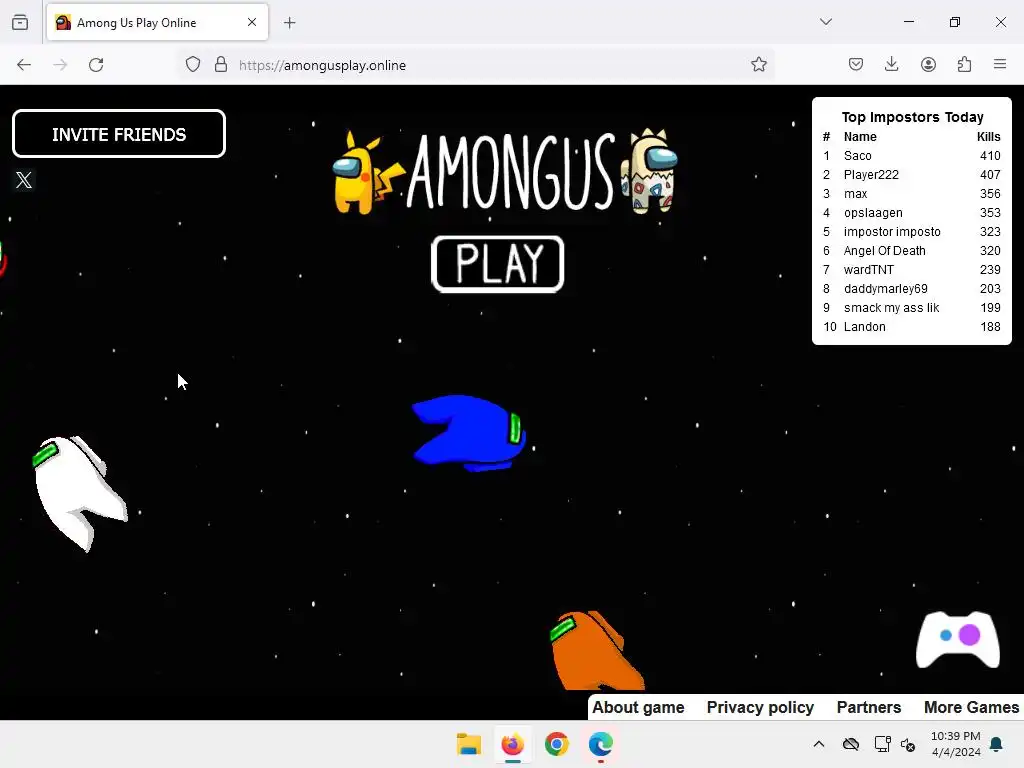
Task: Show site security info via the padlock
Action: click(221, 65)
